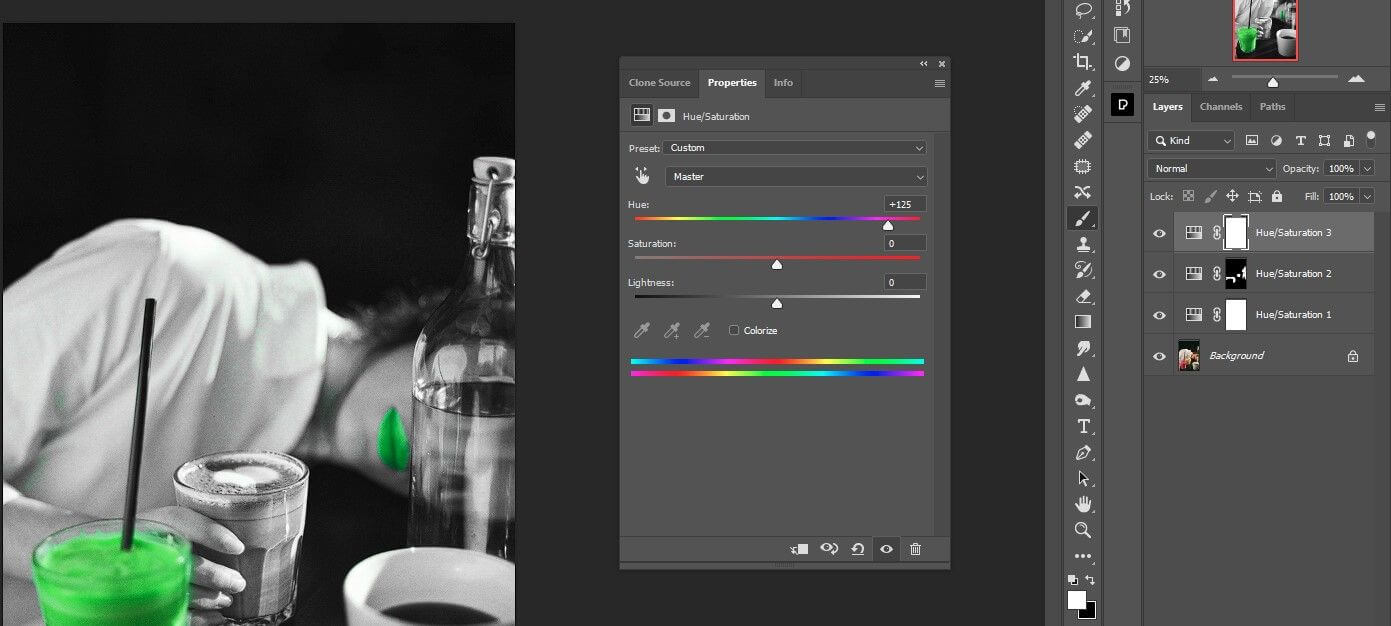The image size is (1391, 626).
Task: Toggle visibility of Hue/Saturation 2 layer
Action: point(1159,273)
